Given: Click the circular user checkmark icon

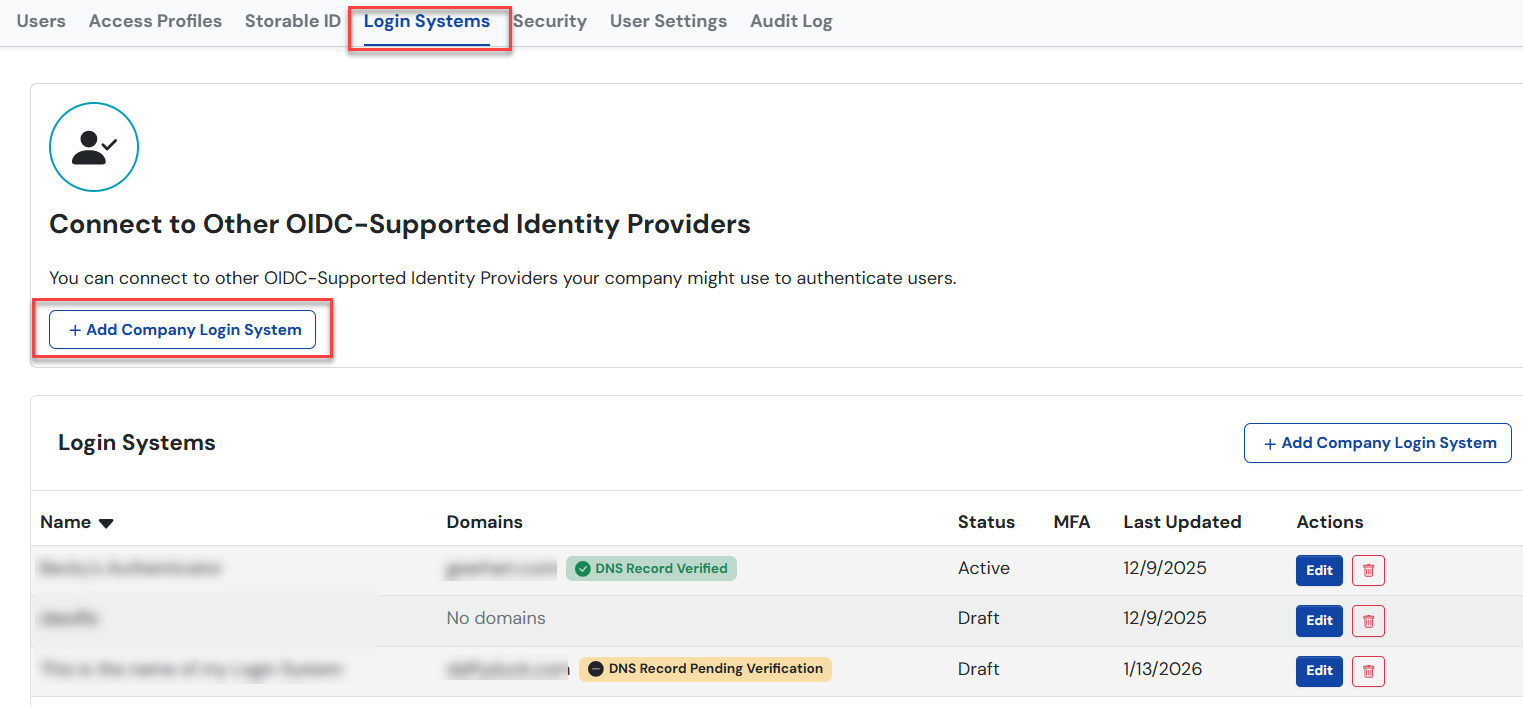Looking at the screenshot, I should click(x=94, y=147).
